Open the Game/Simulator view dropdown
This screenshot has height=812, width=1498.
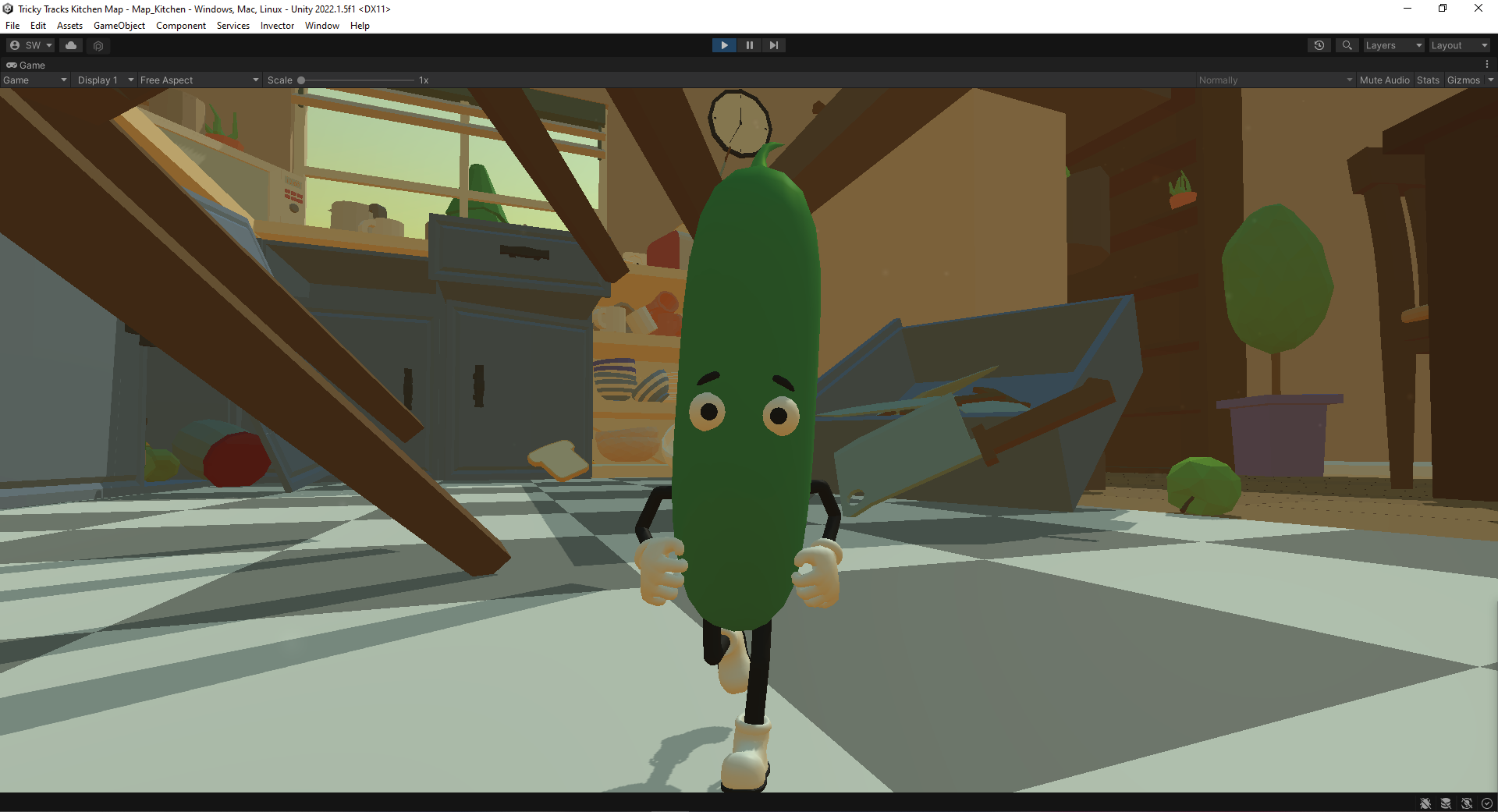point(35,80)
